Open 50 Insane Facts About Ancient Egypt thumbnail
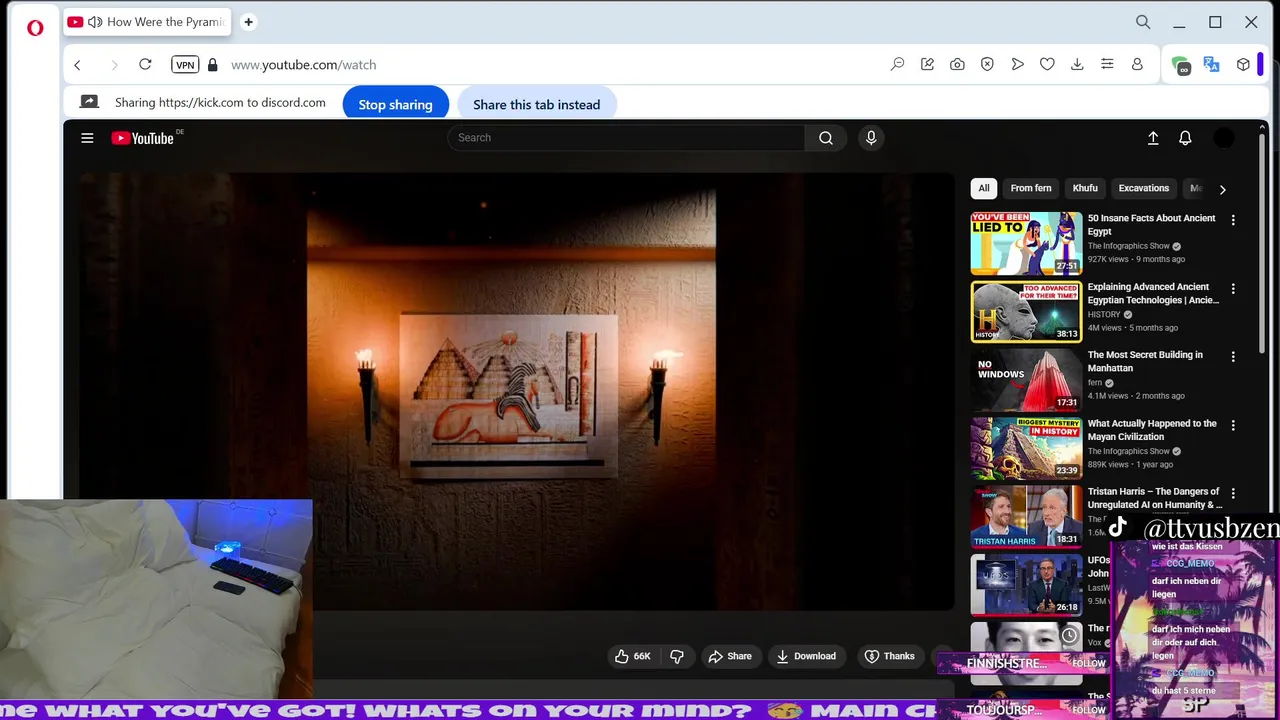1280x720 pixels. click(1026, 243)
